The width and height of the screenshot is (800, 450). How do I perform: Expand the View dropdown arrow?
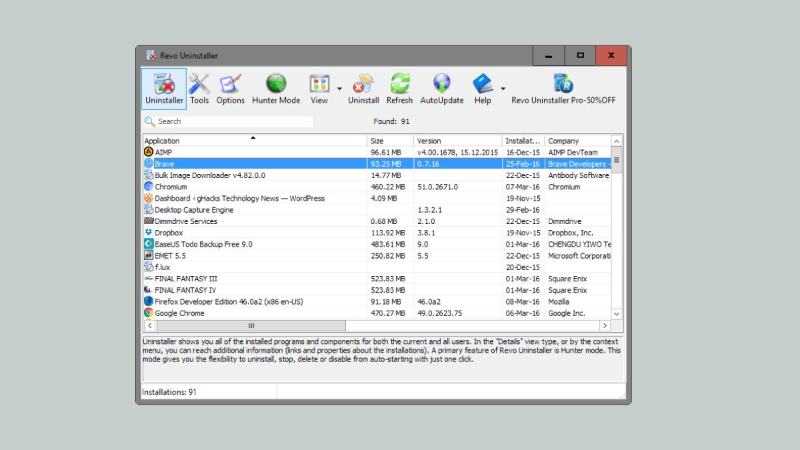pyautogui.click(x=339, y=89)
